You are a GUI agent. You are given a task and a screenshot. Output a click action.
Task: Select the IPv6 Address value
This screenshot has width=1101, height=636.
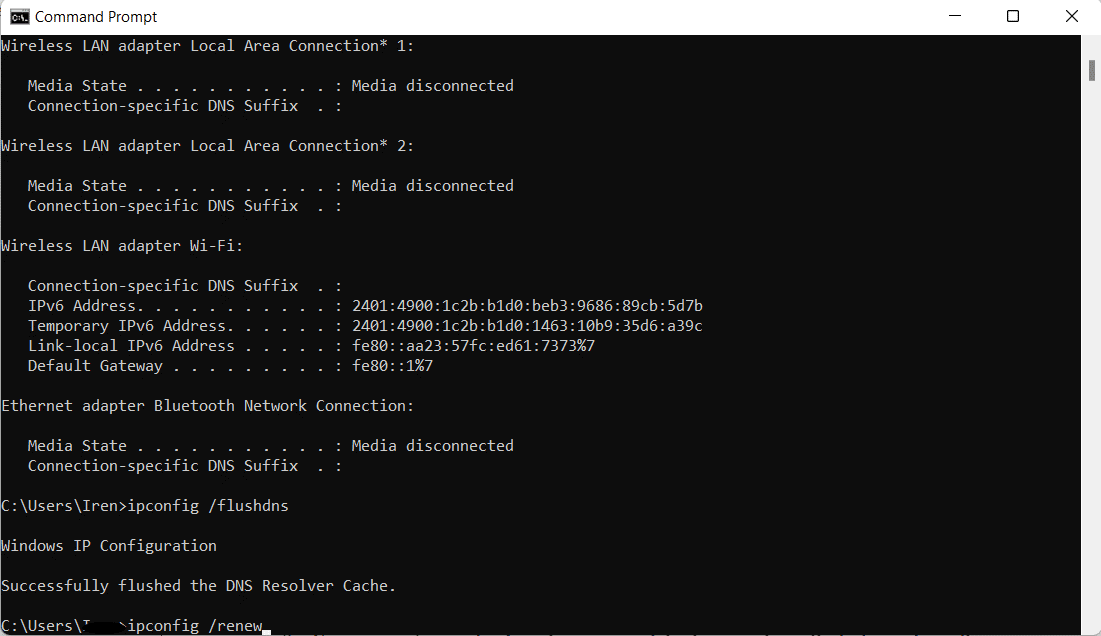525,305
